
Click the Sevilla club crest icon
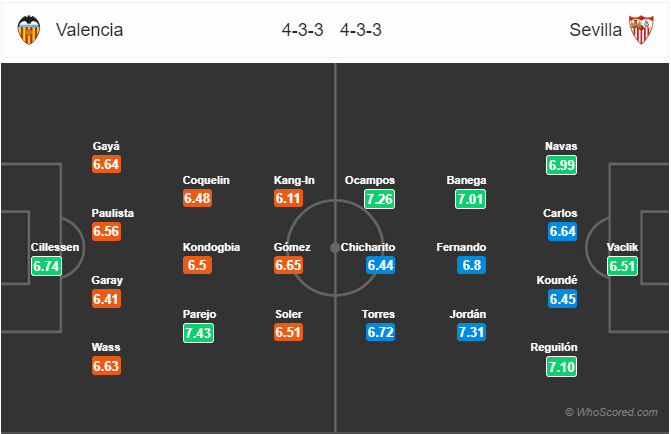641,30
